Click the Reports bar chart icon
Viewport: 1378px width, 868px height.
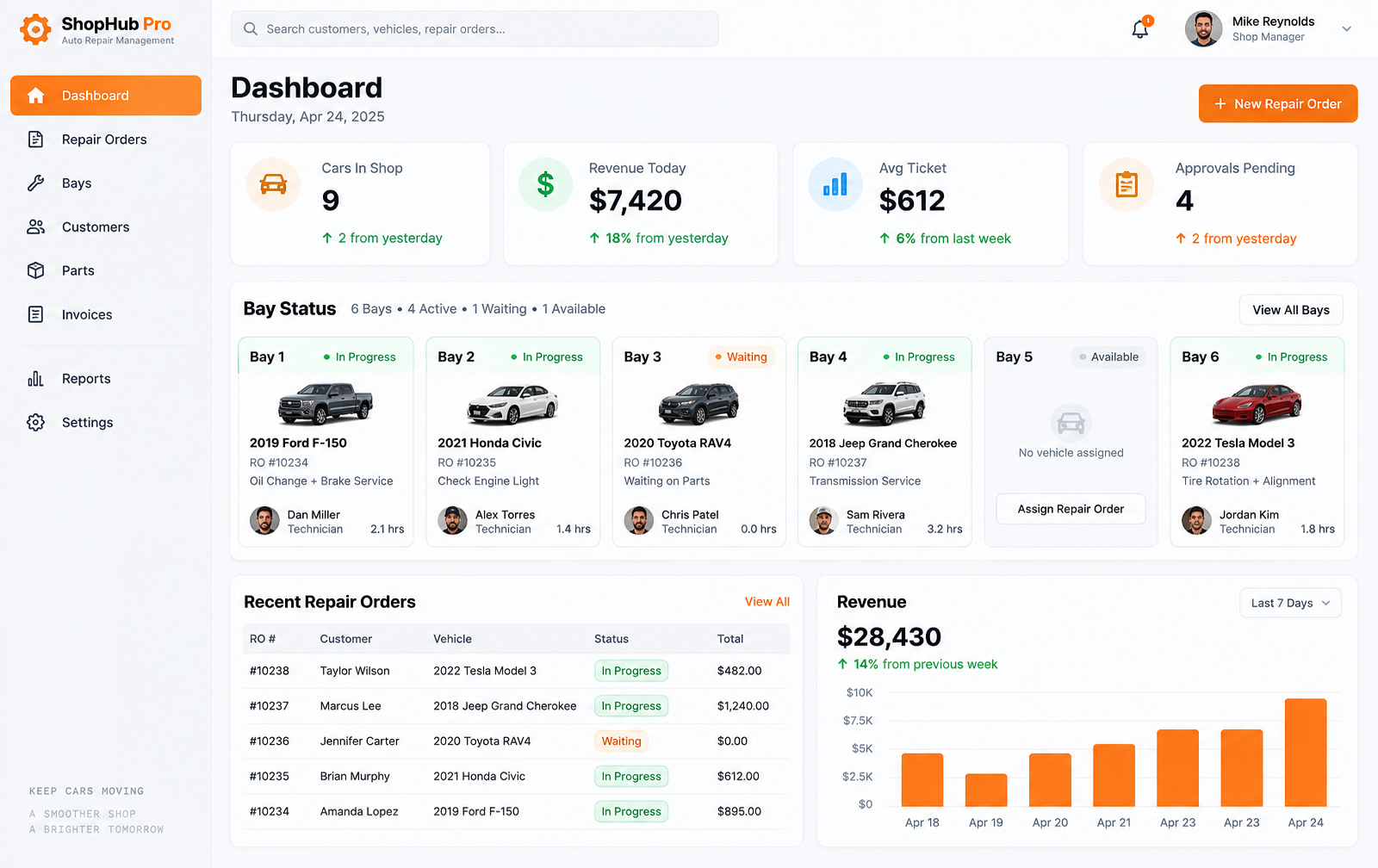pyautogui.click(x=35, y=379)
